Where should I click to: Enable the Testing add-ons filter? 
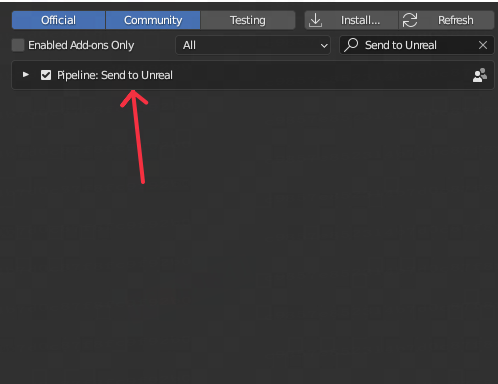tap(248, 20)
